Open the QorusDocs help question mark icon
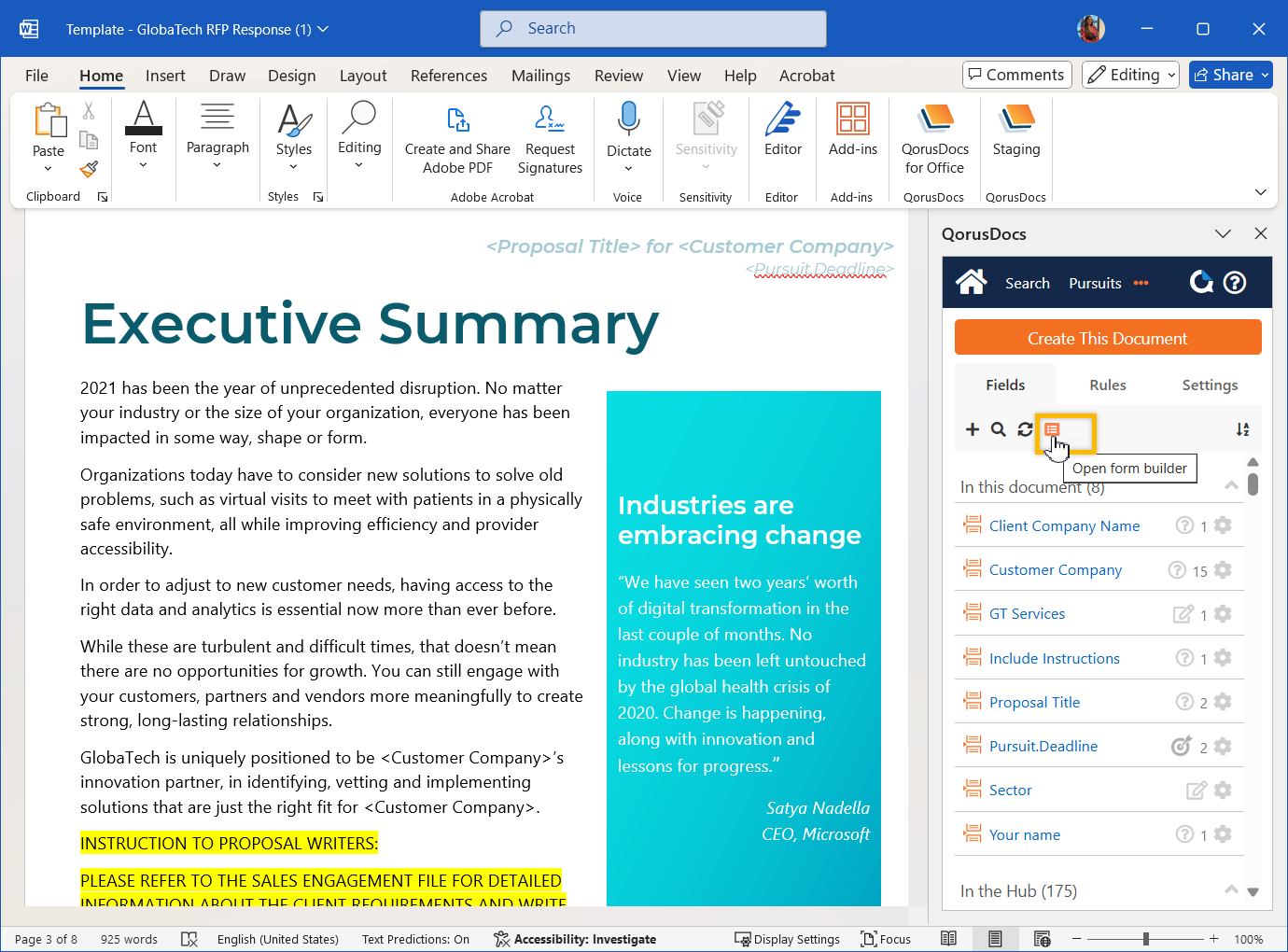The height and width of the screenshot is (952, 1288). [x=1234, y=282]
